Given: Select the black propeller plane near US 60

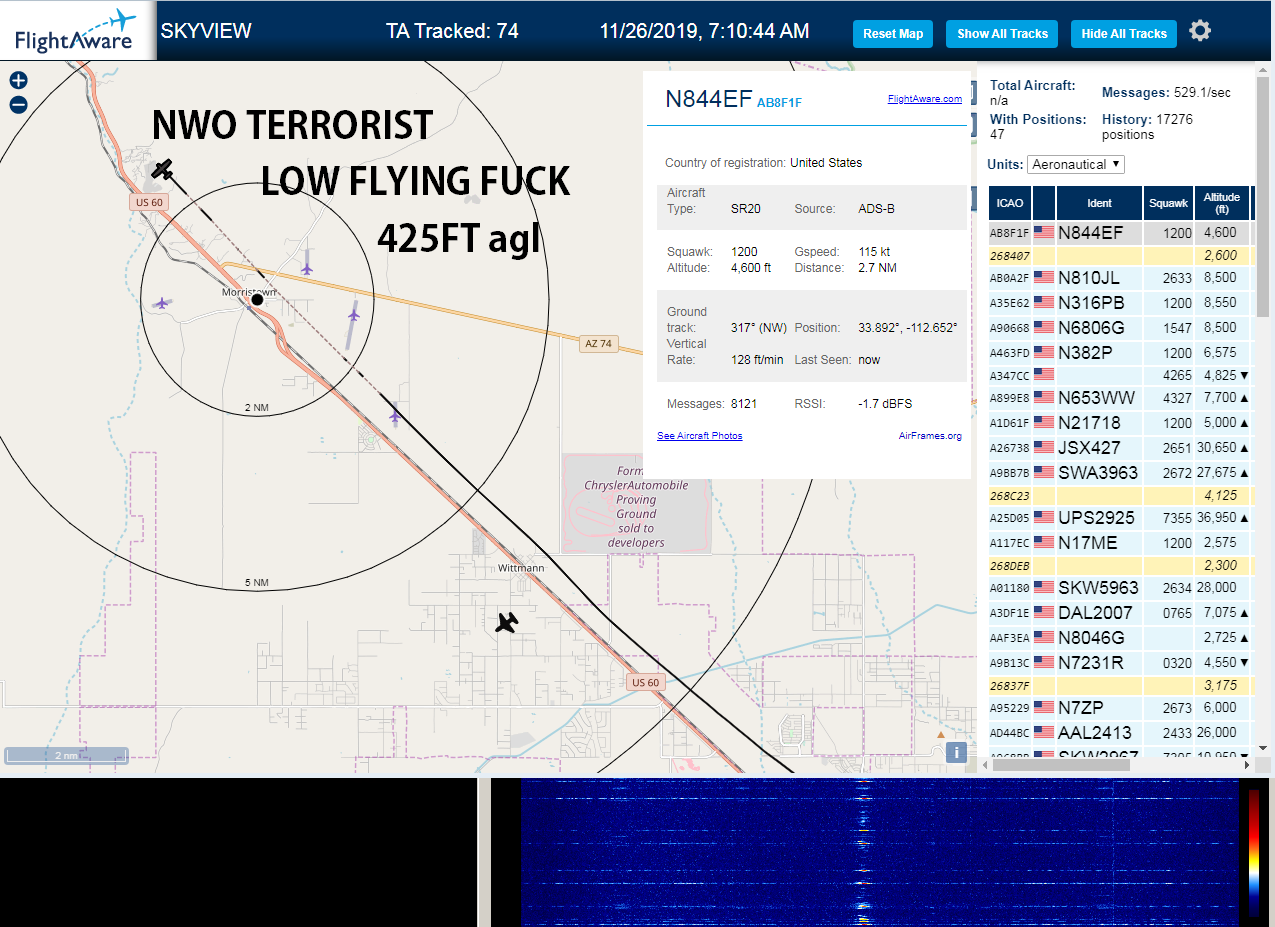Looking at the screenshot, I should click(163, 169).
